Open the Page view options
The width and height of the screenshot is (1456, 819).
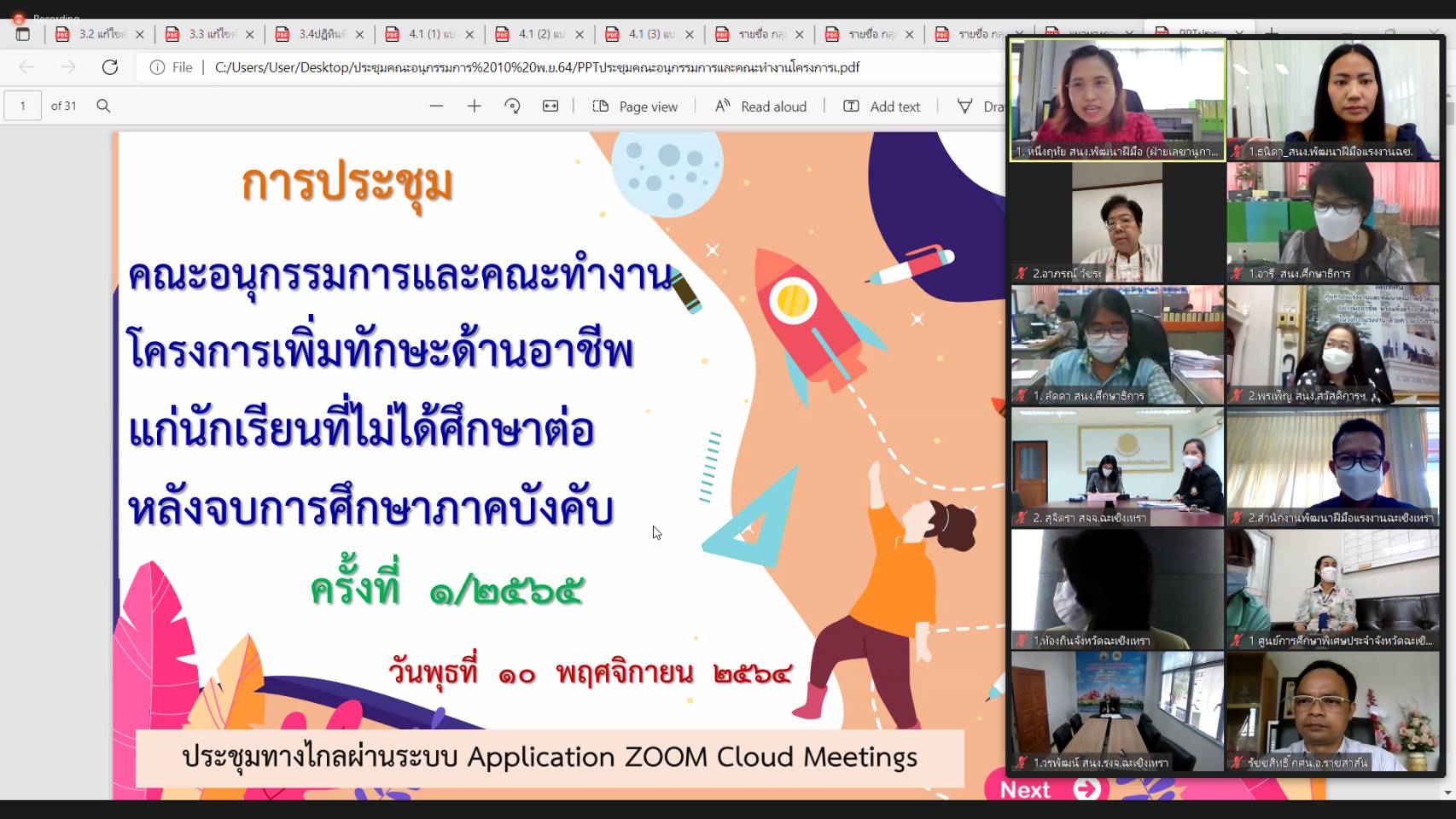click(x=635, y=106)
